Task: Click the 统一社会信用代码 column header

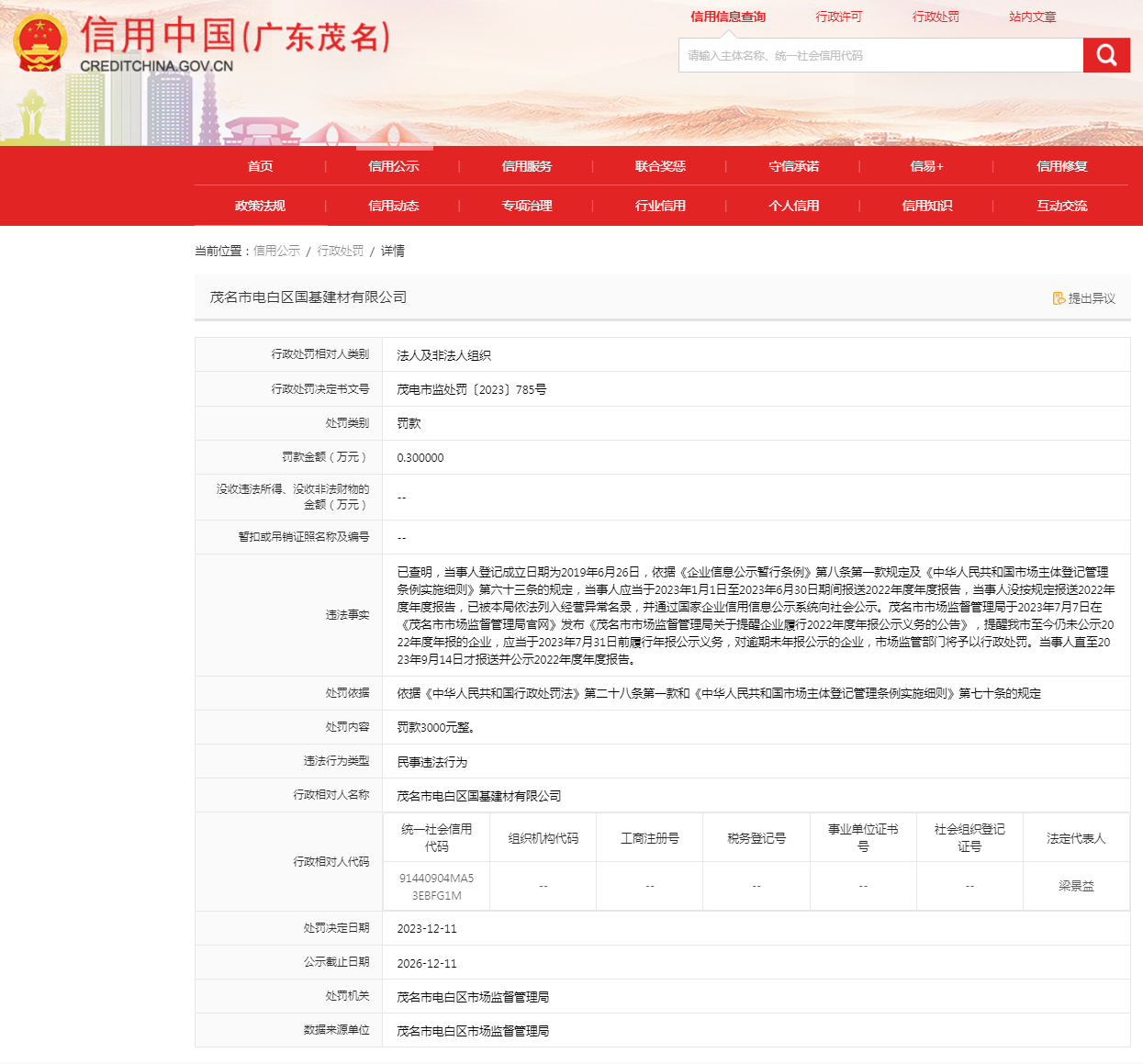Action: point(437,837)
